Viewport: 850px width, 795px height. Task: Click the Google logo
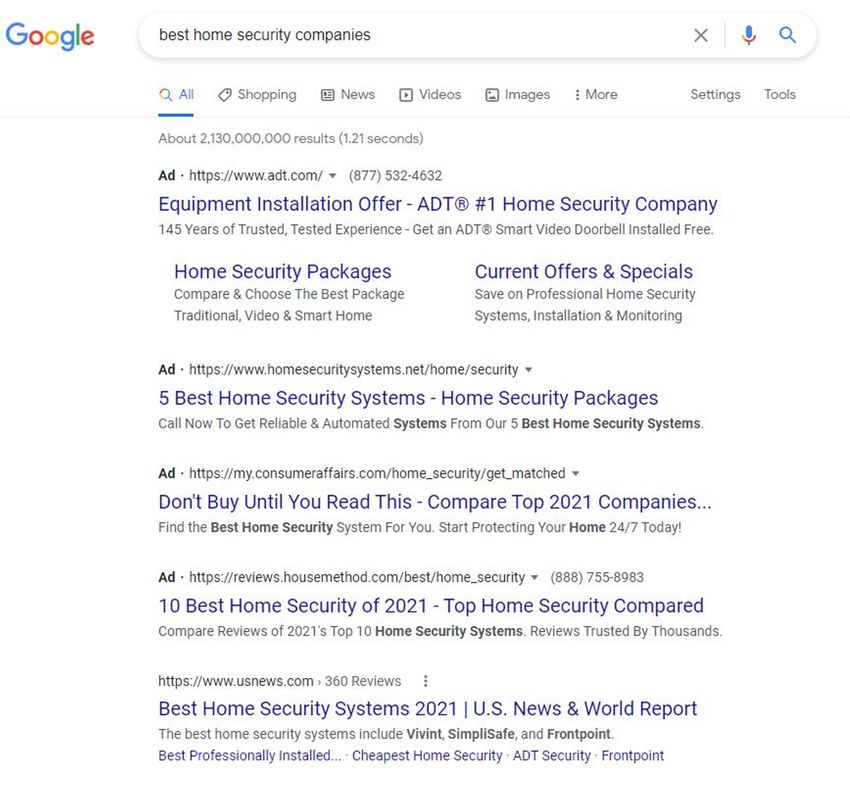(x=50, y=36)
